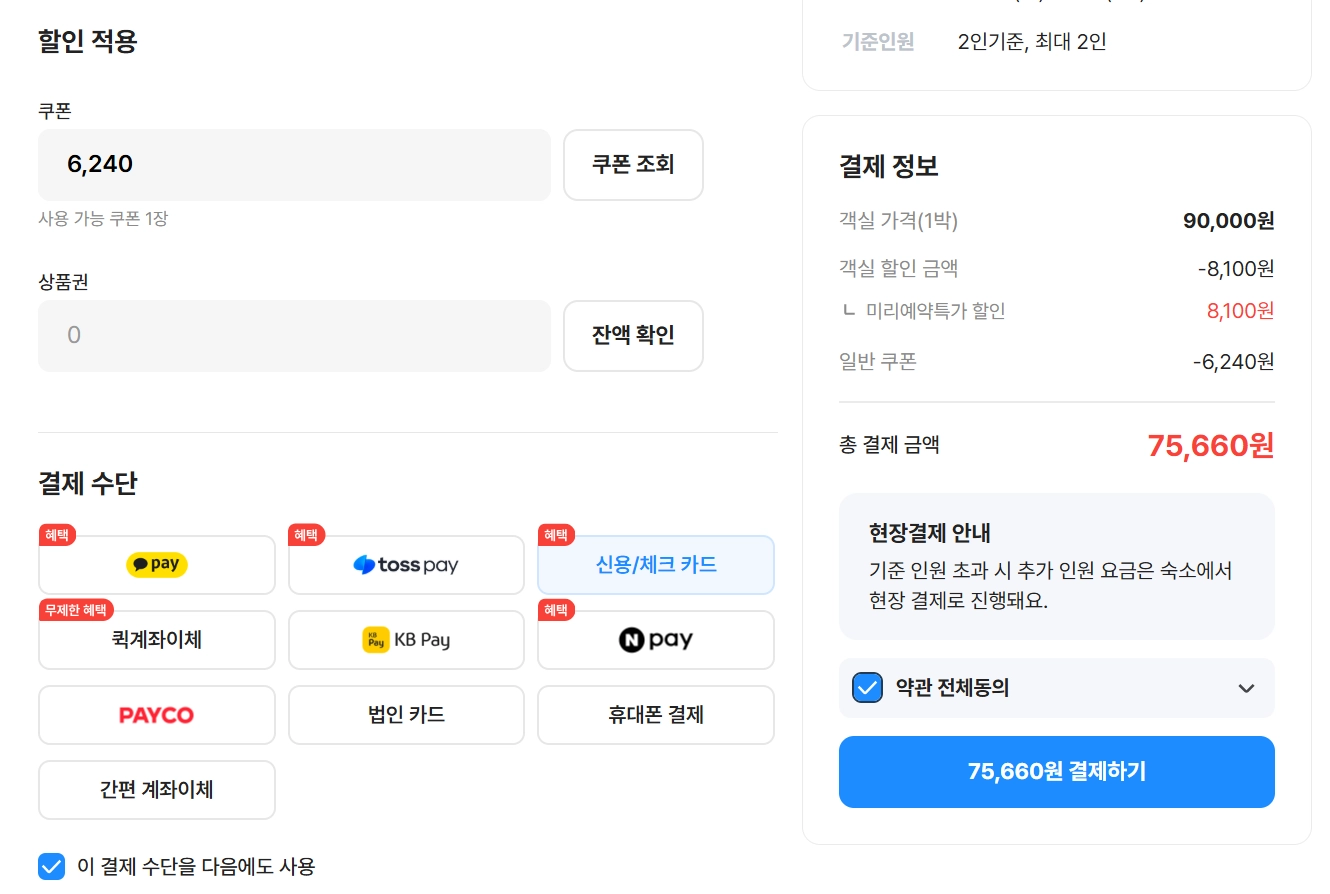
Task: Click 잔액 확인 button for gift voucher
Action: 633,336
